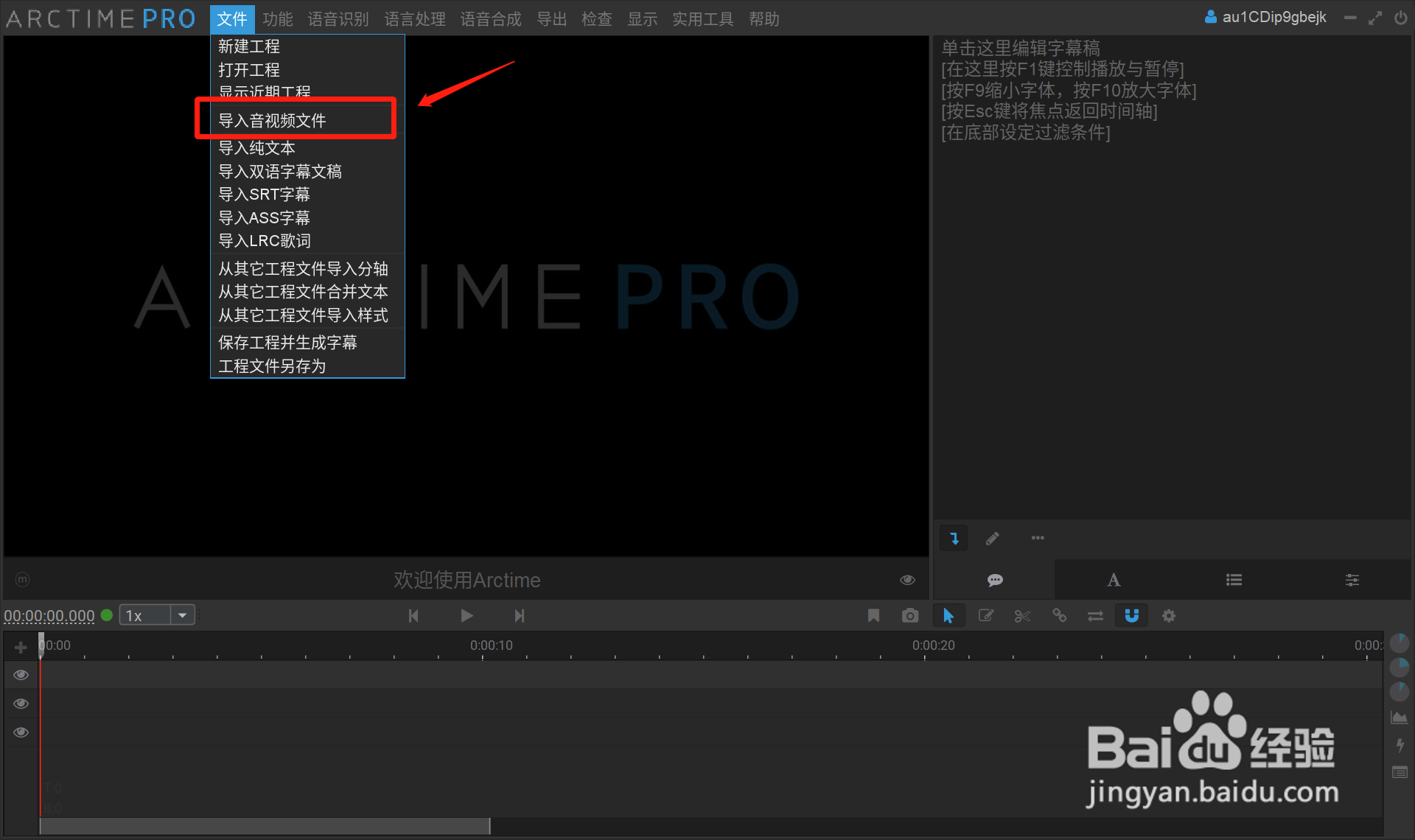This screenshot has width=1415, height=840.
Task: Click the pencil edit icon in subtitle panel
Action: [x=993, y=539]
